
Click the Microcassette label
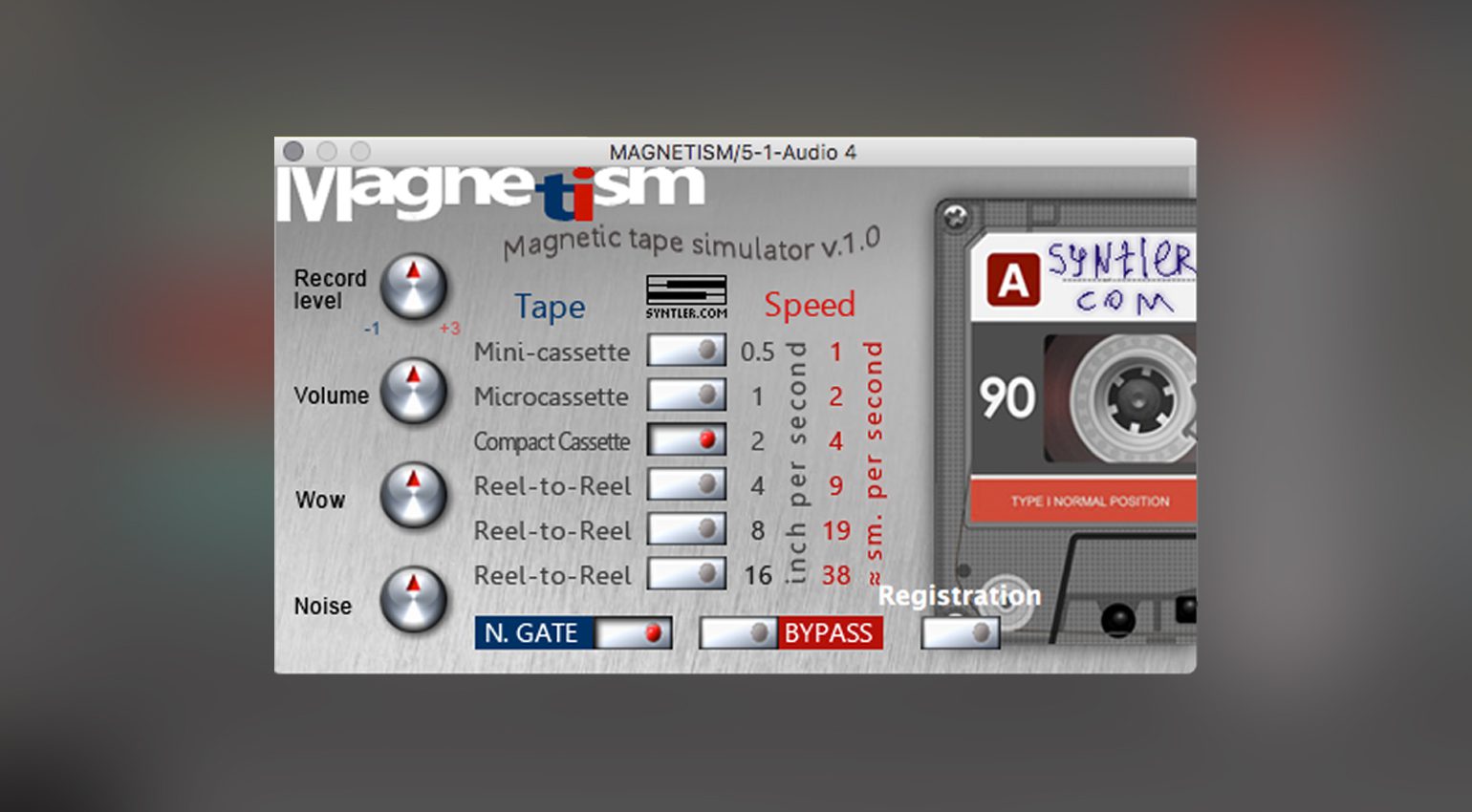pos(551,396)
